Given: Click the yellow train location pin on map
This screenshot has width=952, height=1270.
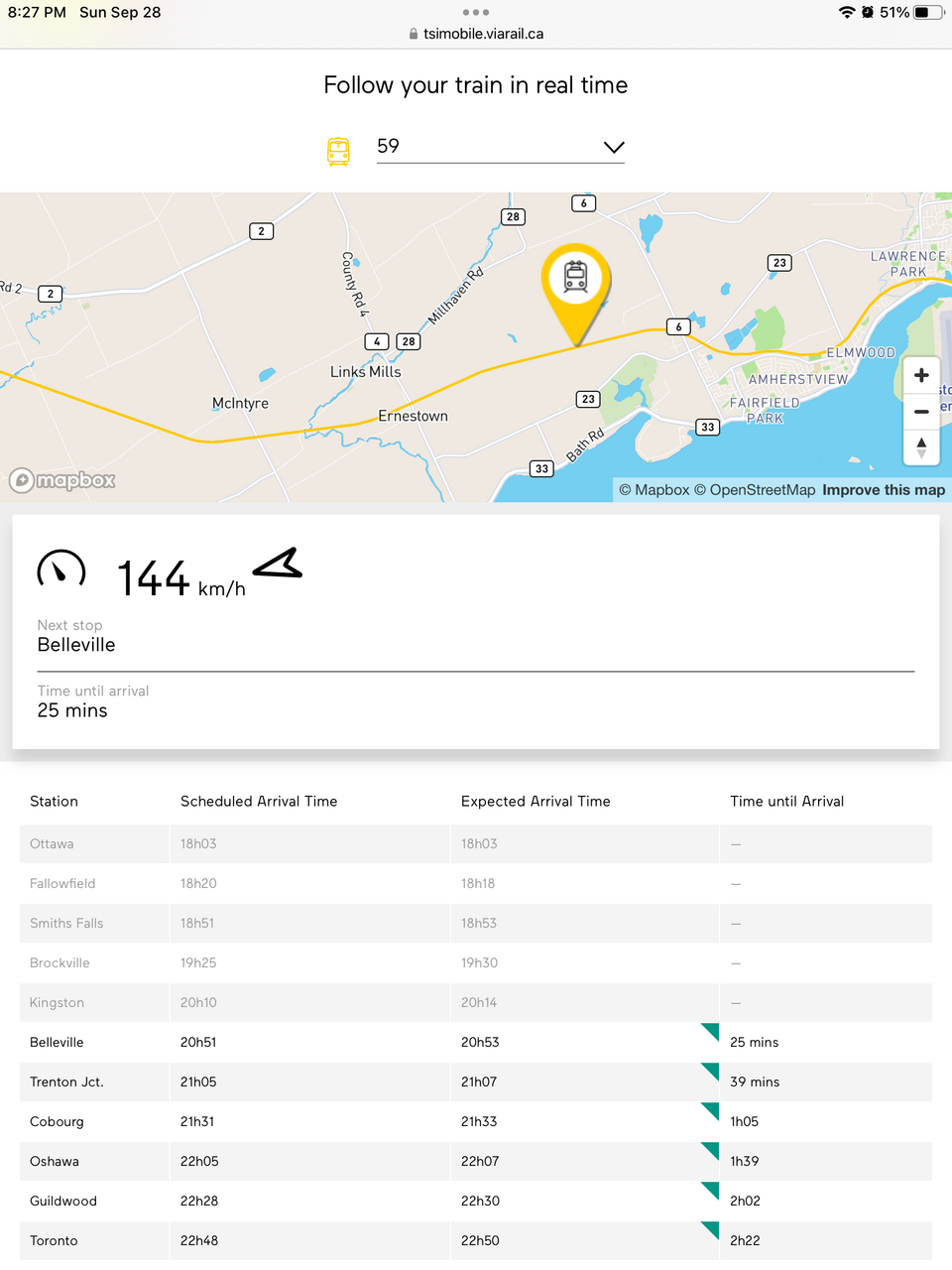Looking at the screenshot, I should click(575, 281).
